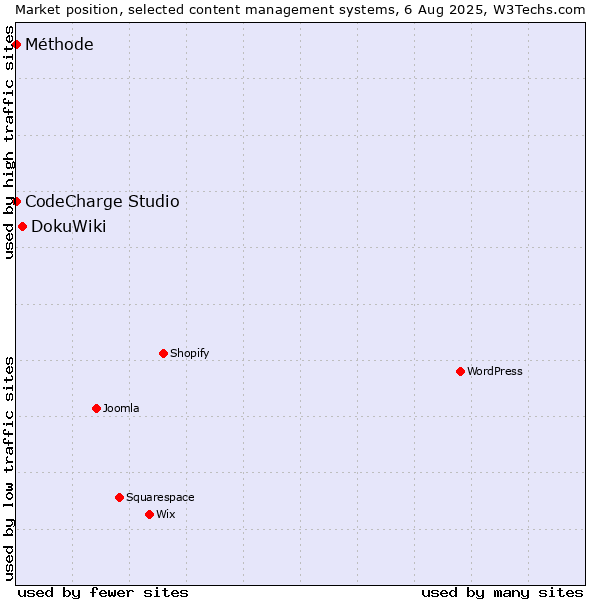600x600 pixels.
Task: Click the chart title mentioning W3Techs.com
Action: 300,10
